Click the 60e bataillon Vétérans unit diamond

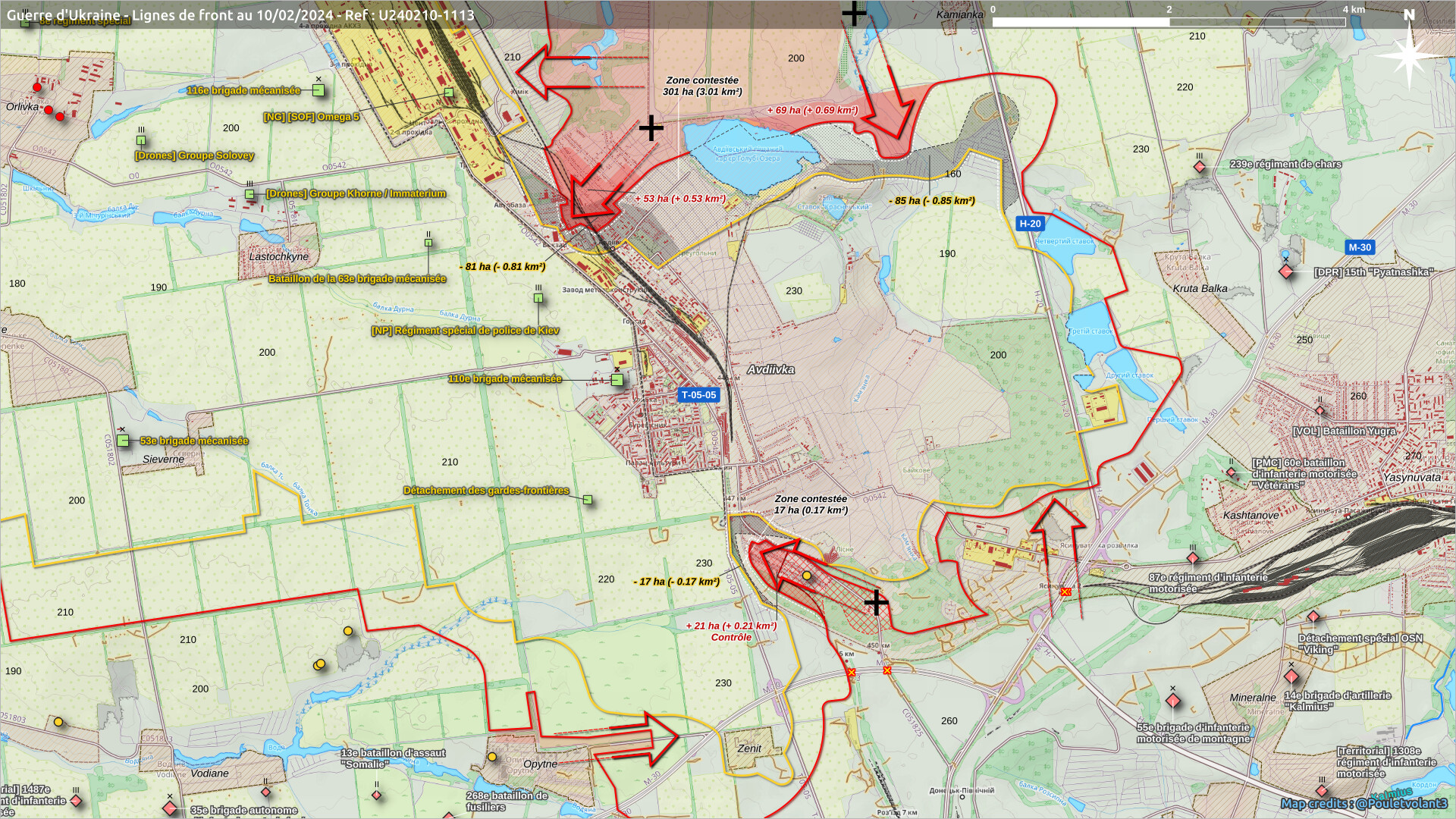coord(1231,472)
